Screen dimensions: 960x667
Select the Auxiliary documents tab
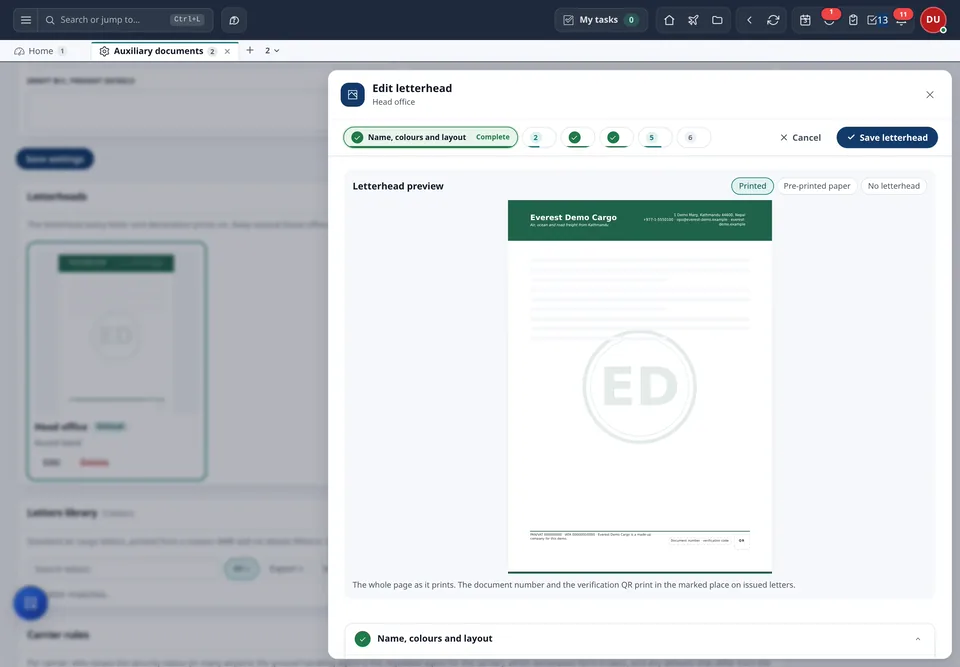[158, 51]
